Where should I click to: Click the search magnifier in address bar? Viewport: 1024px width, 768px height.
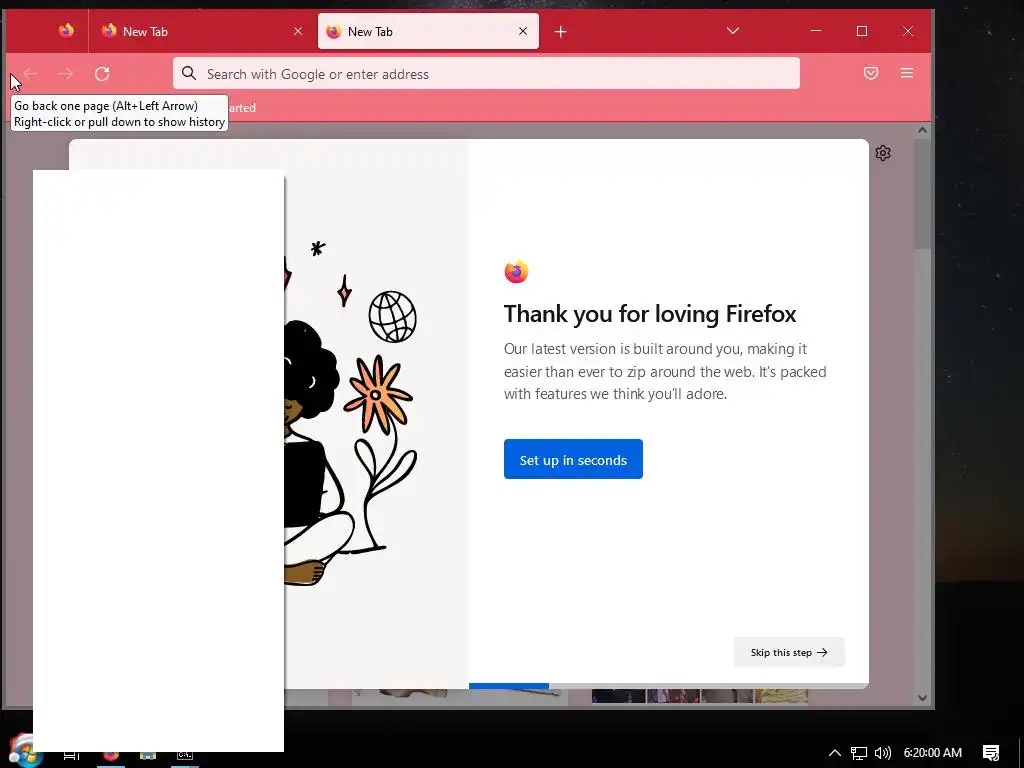coord(189,73)
